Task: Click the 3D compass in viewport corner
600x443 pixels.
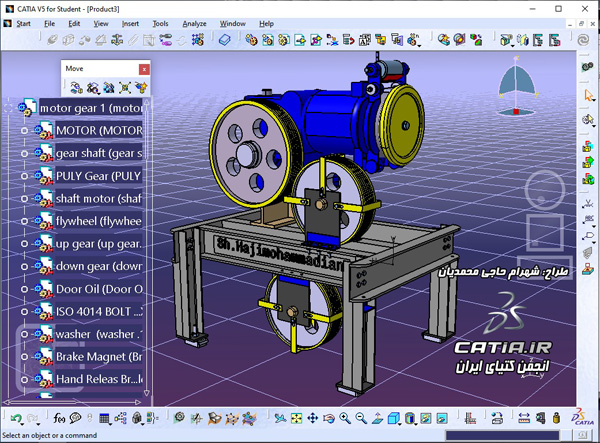Action: (x=516, y=86)
